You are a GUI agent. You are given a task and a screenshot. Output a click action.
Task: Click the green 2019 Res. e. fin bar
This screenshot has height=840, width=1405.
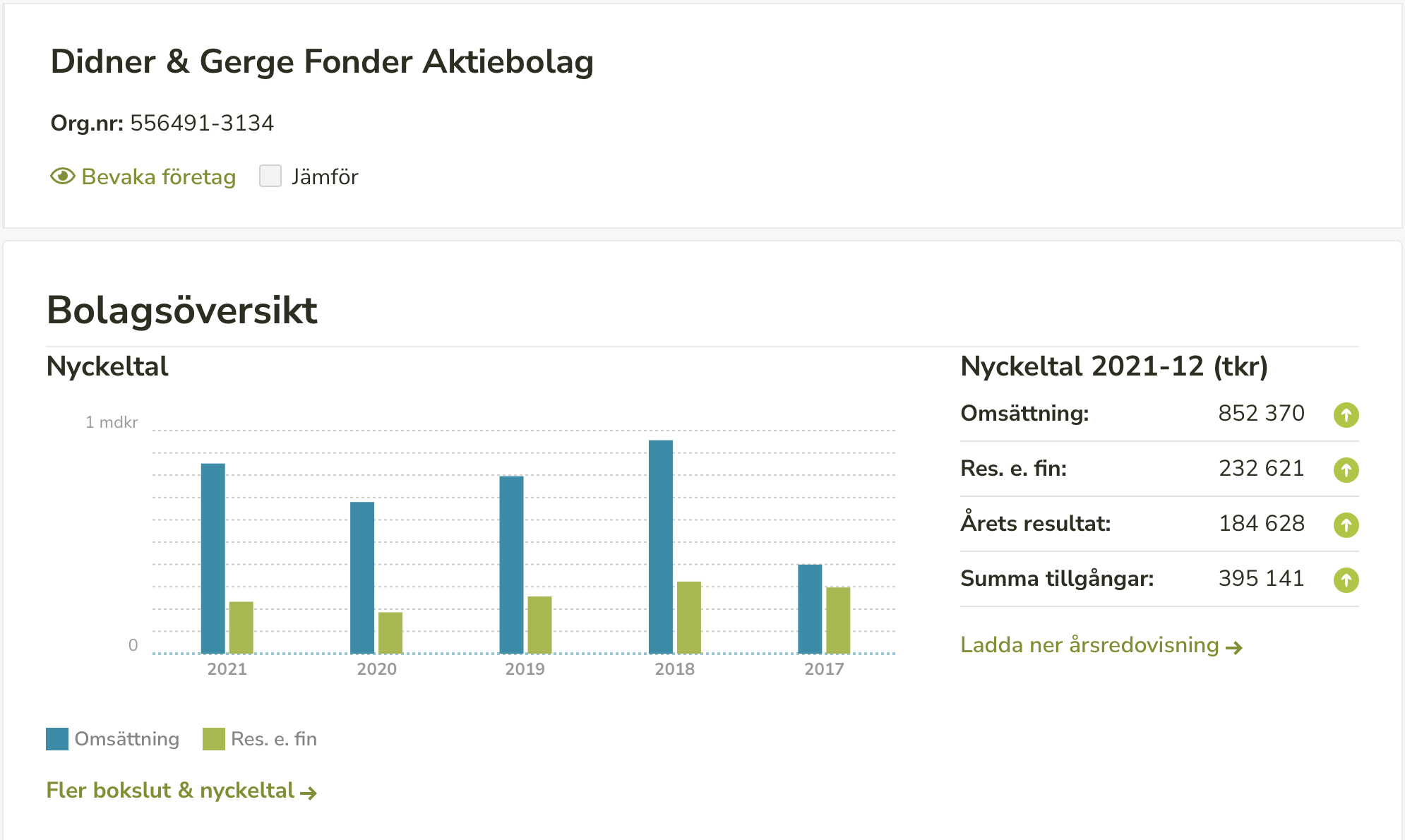click(x=539, y=625)
